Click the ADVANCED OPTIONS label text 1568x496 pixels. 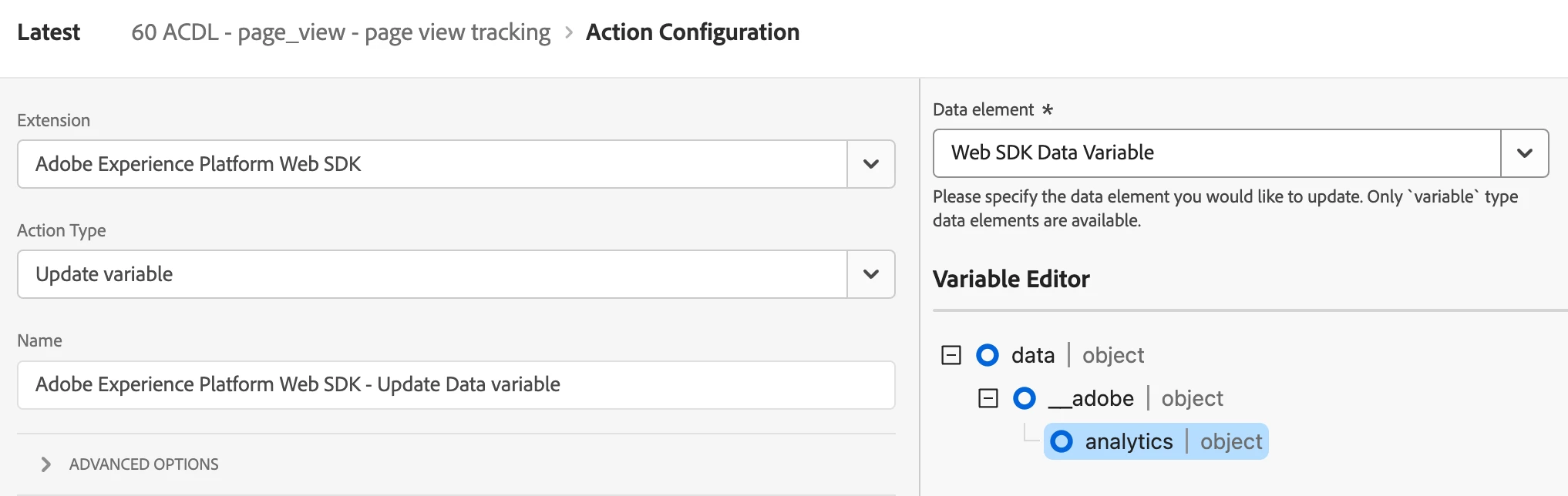pyautogui.click(x=144, y=464)
